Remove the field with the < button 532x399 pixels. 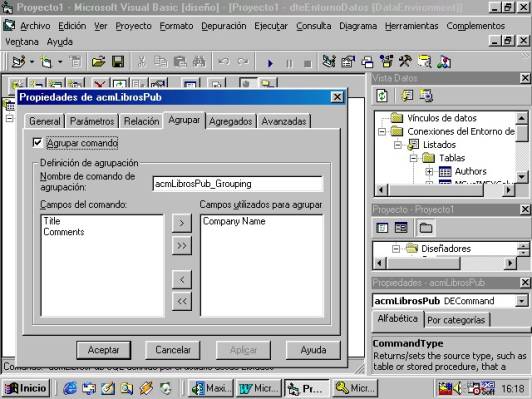(x=182, y=280)
